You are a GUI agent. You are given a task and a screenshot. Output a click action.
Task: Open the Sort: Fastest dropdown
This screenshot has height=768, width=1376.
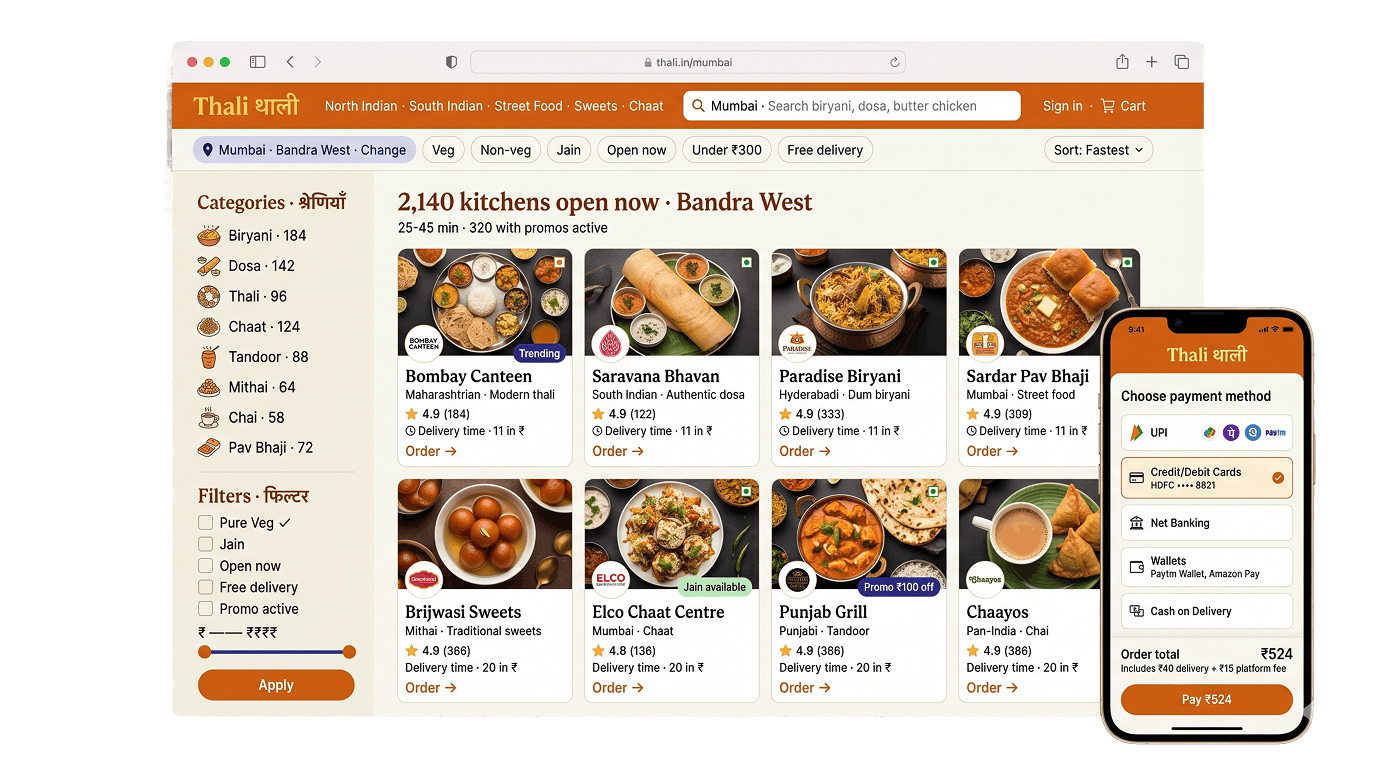[1098, 150]
